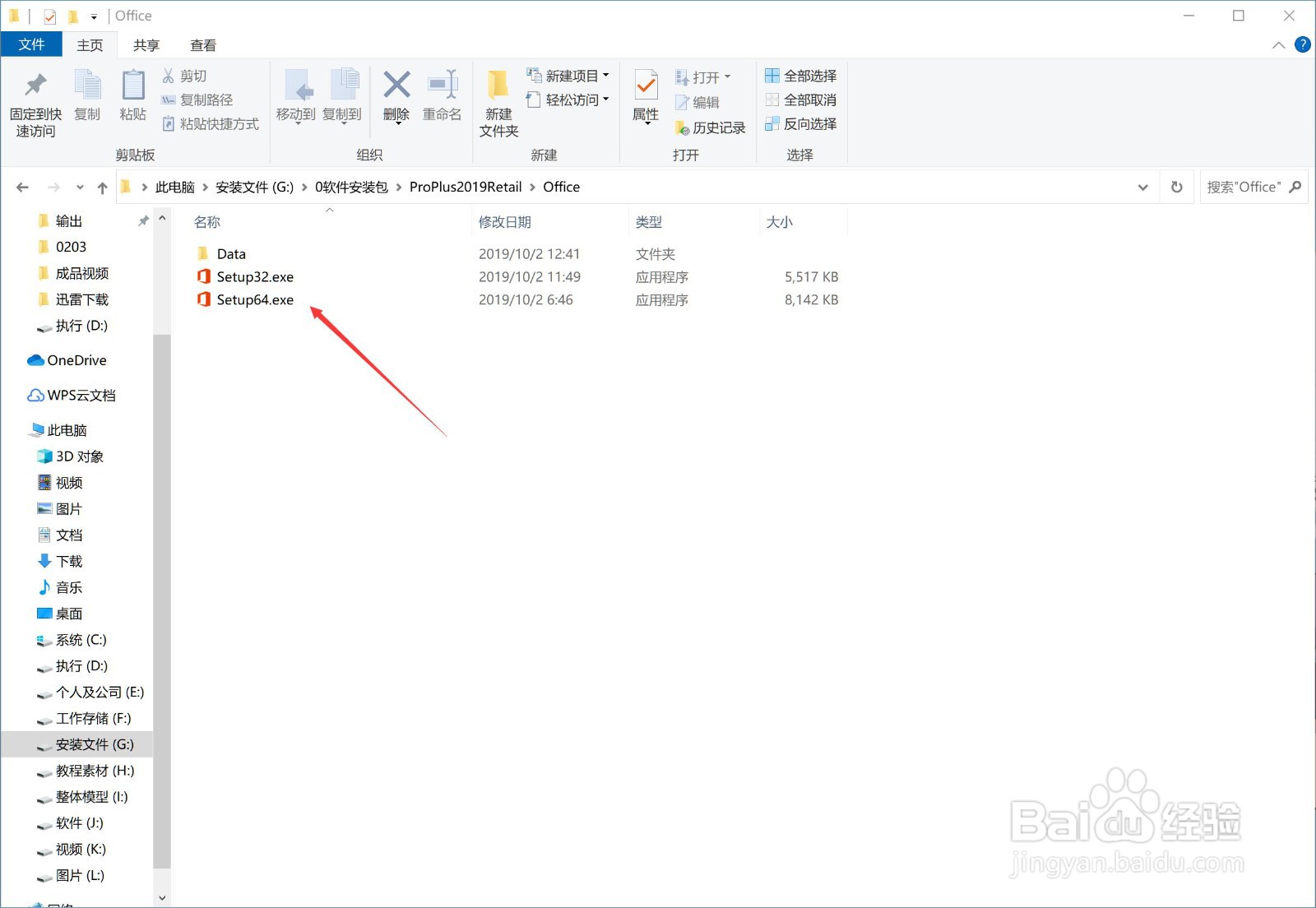
Task: Click Invert Selection (反向选择)
Action: pos(801,123)
